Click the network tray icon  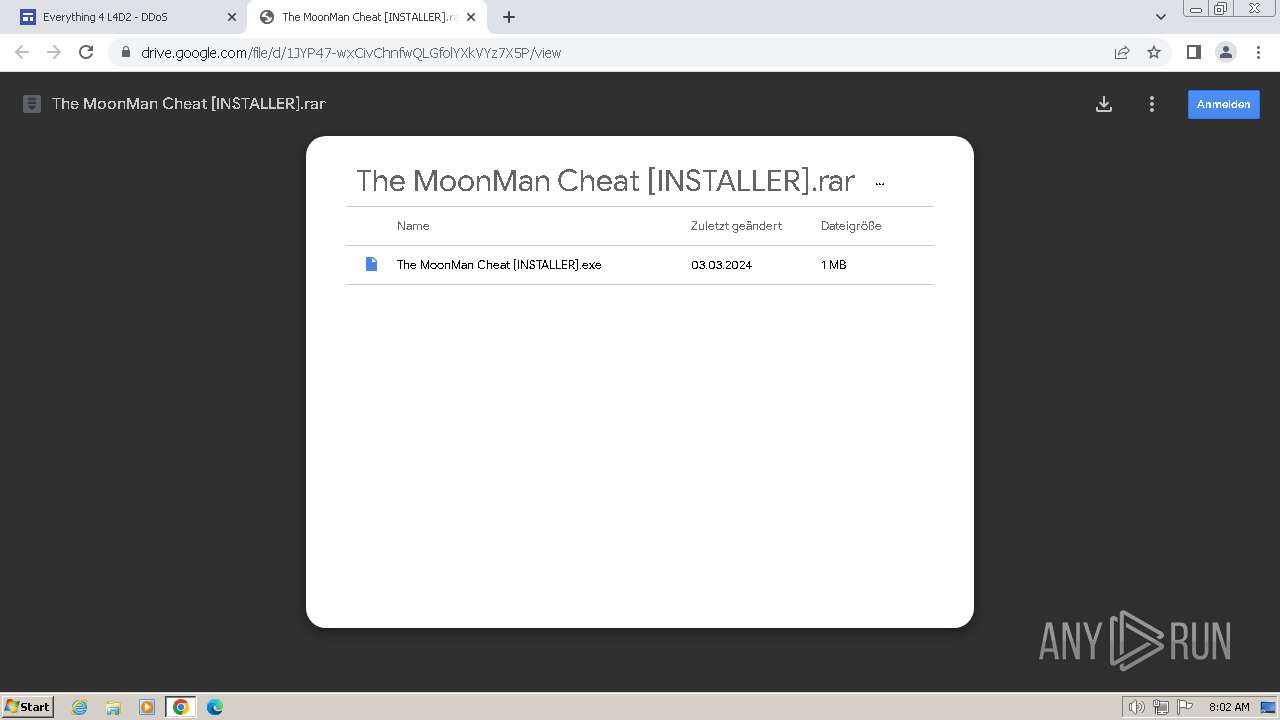[x=1161, y=707]
